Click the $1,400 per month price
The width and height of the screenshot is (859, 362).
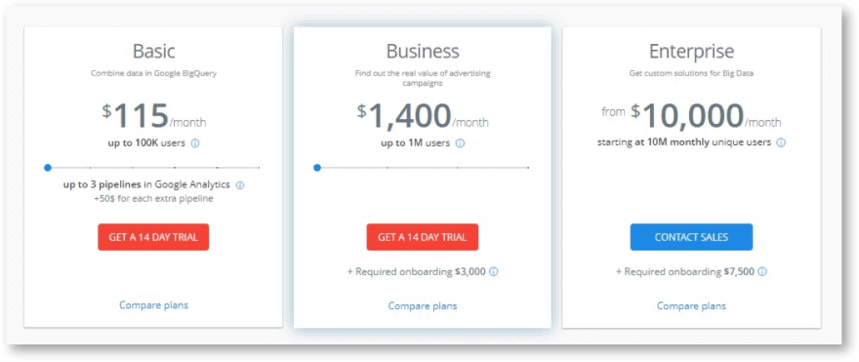pos(422,116)
